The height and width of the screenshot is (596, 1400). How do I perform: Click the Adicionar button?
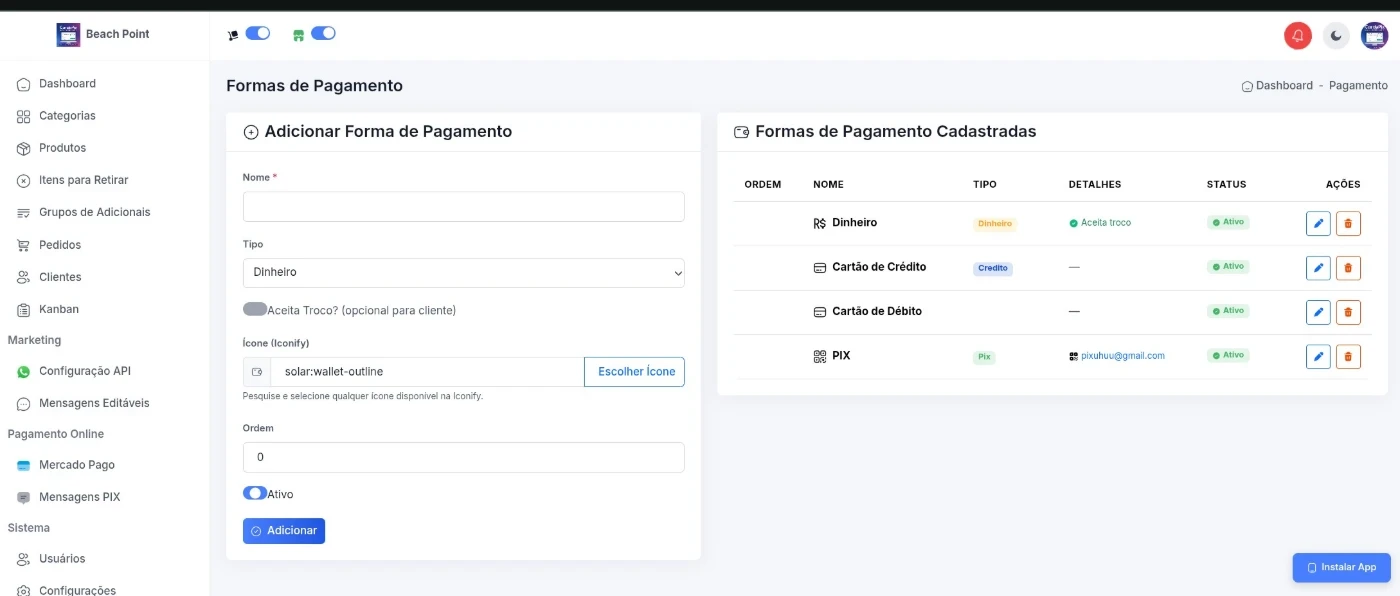284,531
